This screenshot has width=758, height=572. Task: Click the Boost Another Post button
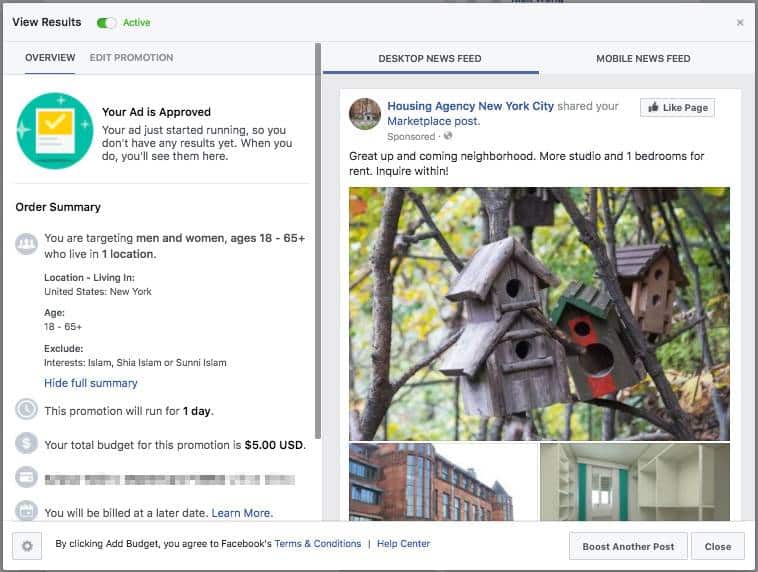pos(628,546)
